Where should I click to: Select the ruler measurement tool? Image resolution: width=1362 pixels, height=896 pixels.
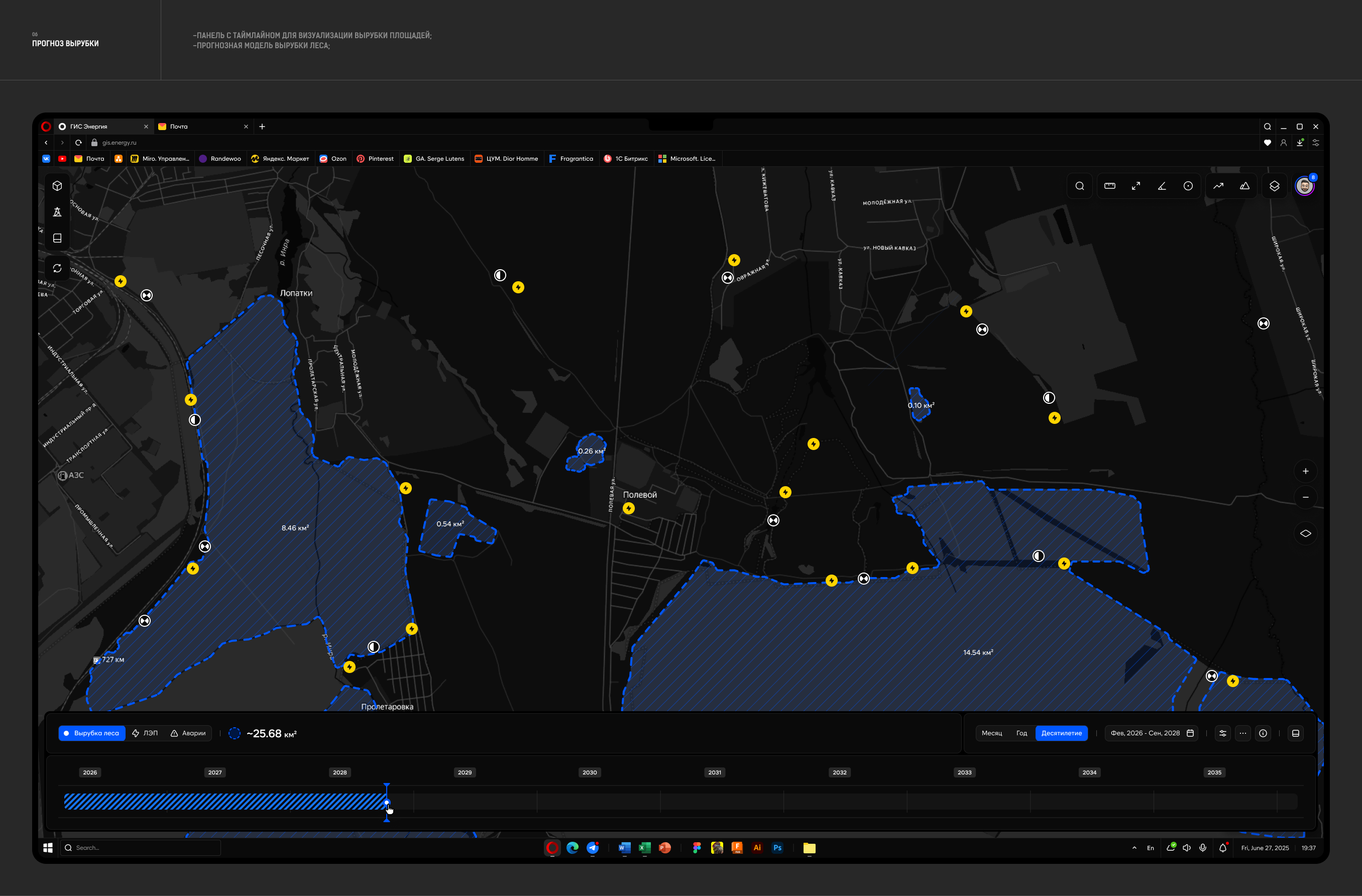click(1109, 186)
